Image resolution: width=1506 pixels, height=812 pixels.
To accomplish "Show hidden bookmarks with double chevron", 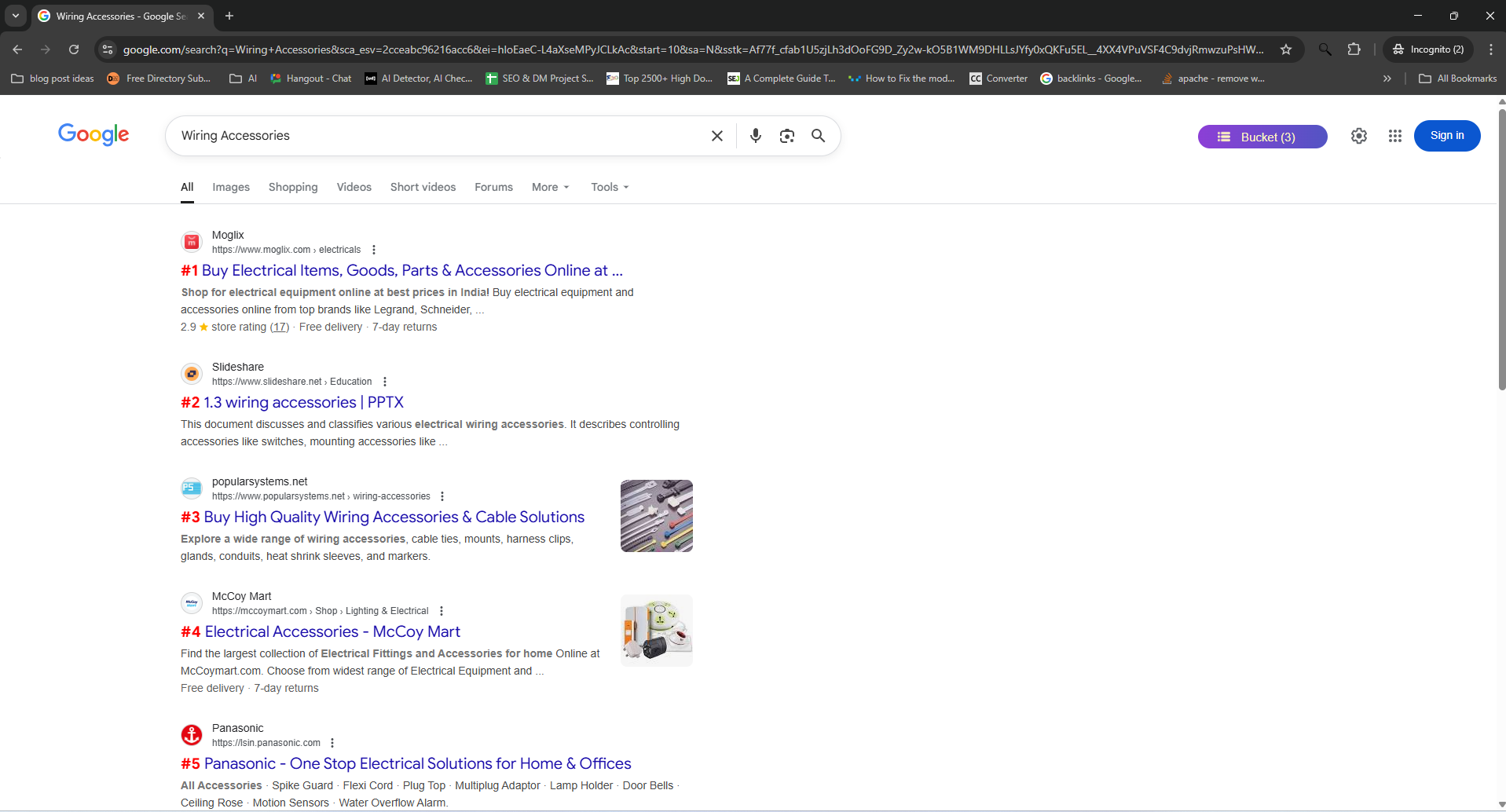I will pos(1387,79).
